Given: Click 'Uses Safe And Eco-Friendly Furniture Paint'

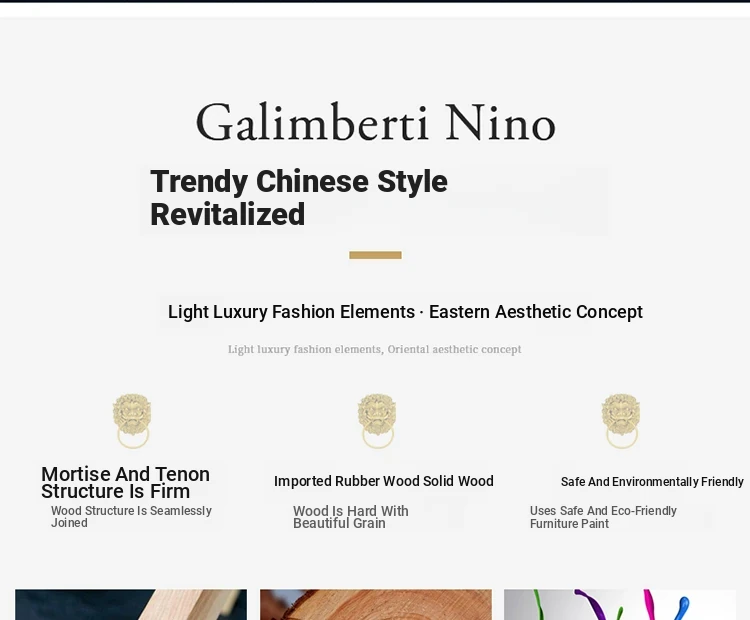Looking at the screenshot, I should (x=603, y=517).
